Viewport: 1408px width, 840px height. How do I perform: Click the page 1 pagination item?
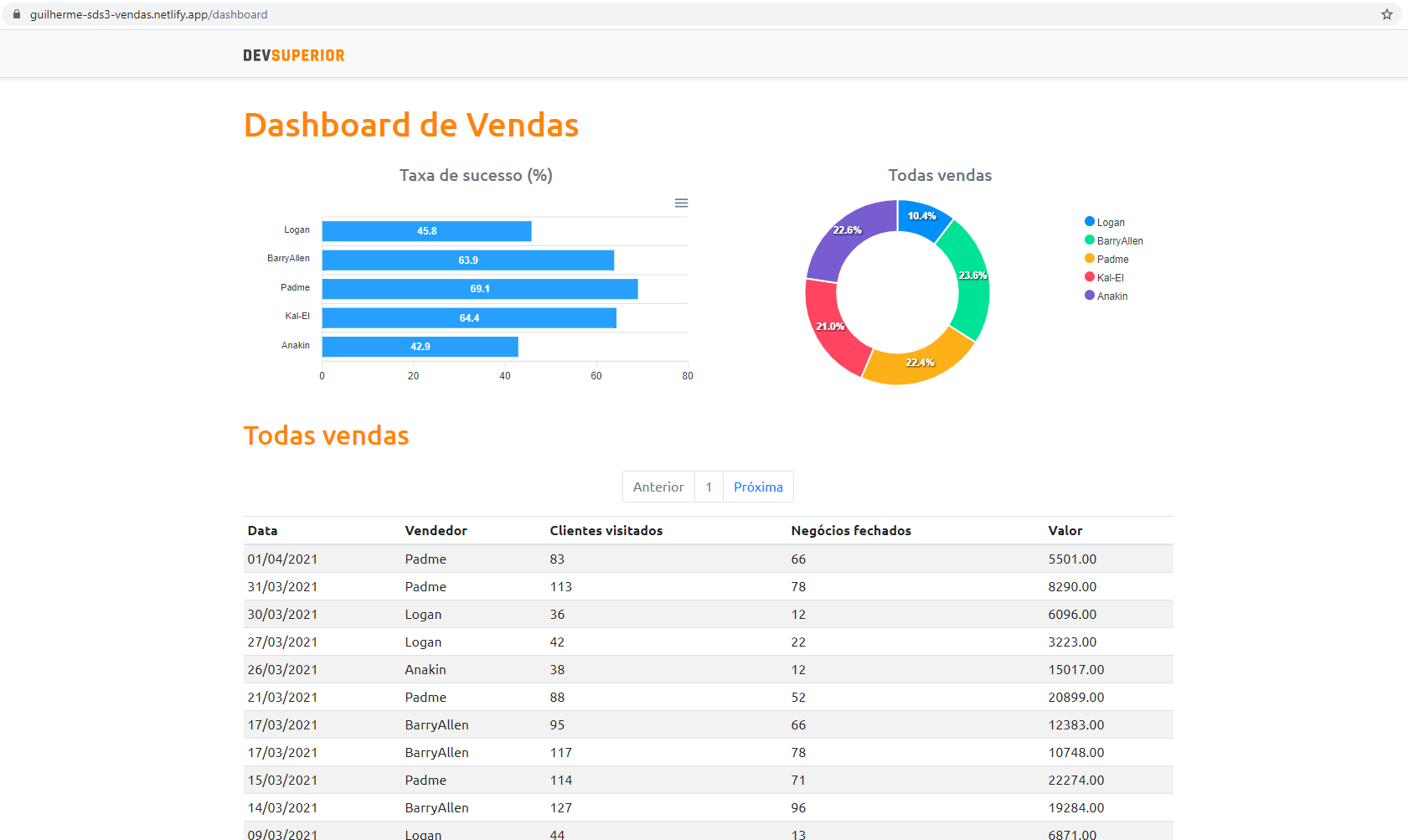[709, 487]
